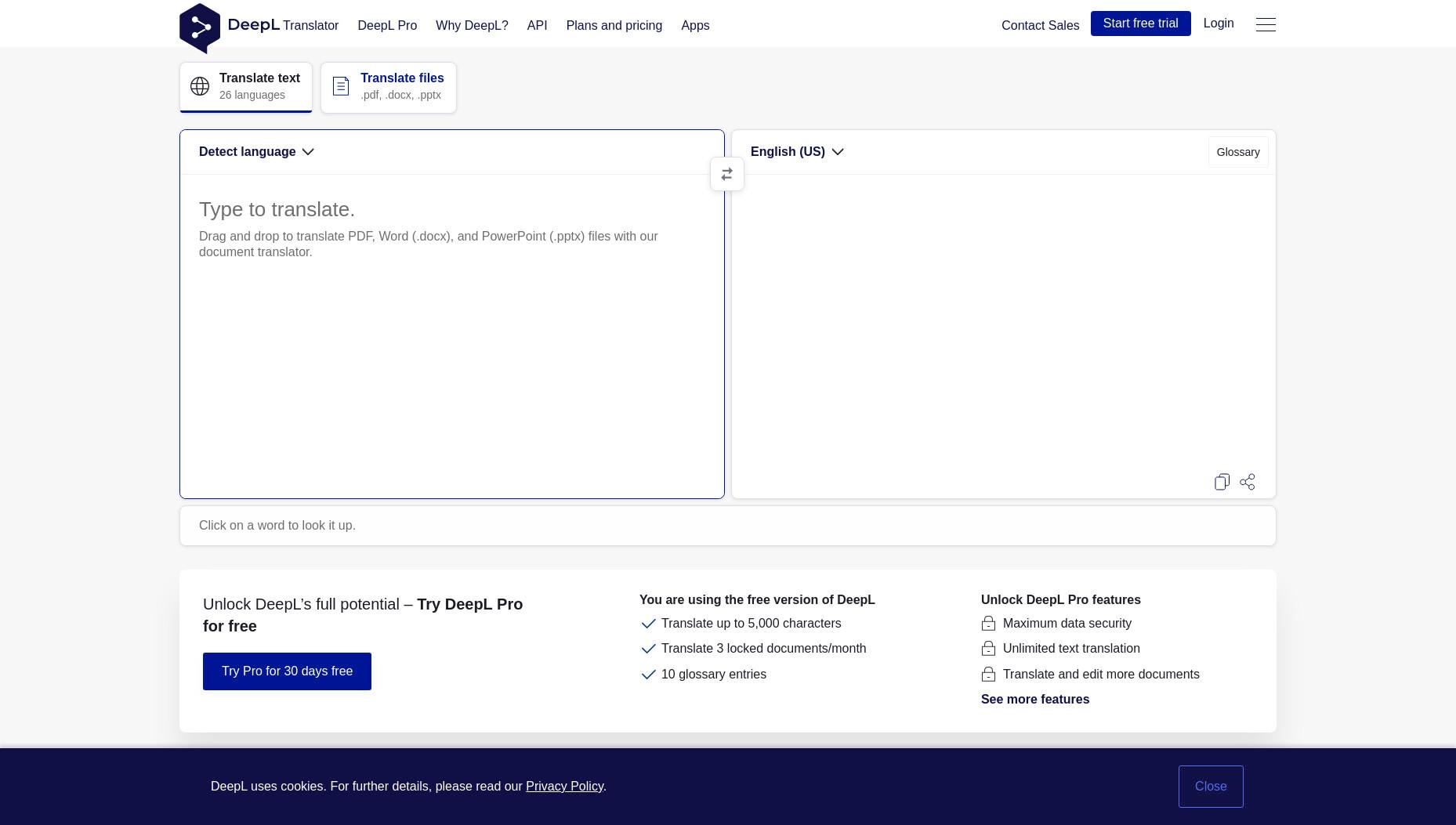Click the lock icon beside Unlimited text translation
Screen dimensions: 1456x825
[x=988, y=649]
